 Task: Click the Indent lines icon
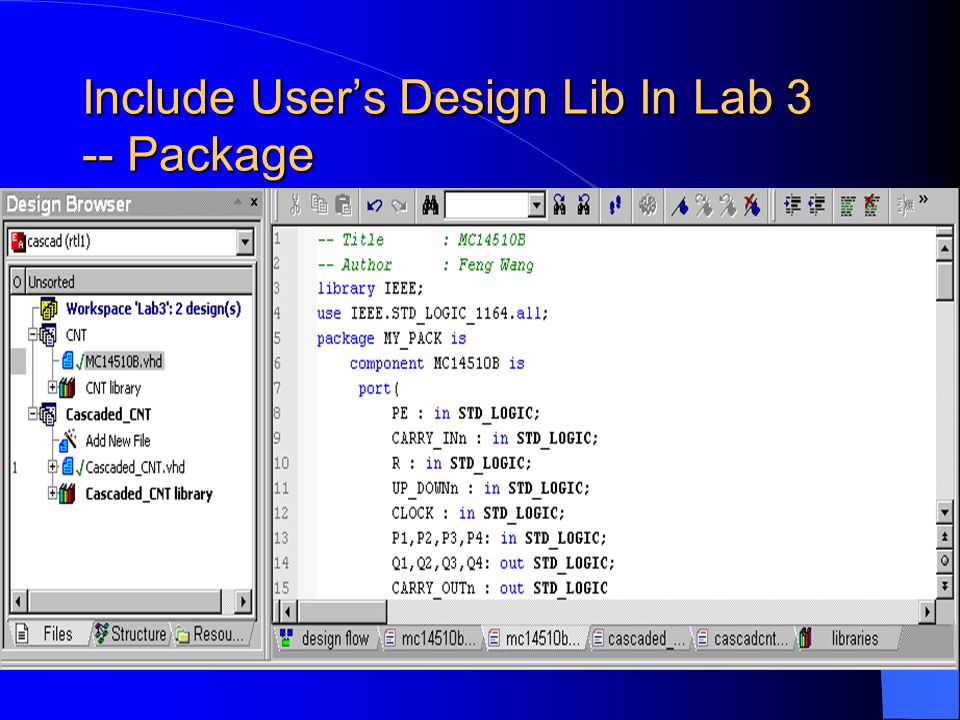793,205
